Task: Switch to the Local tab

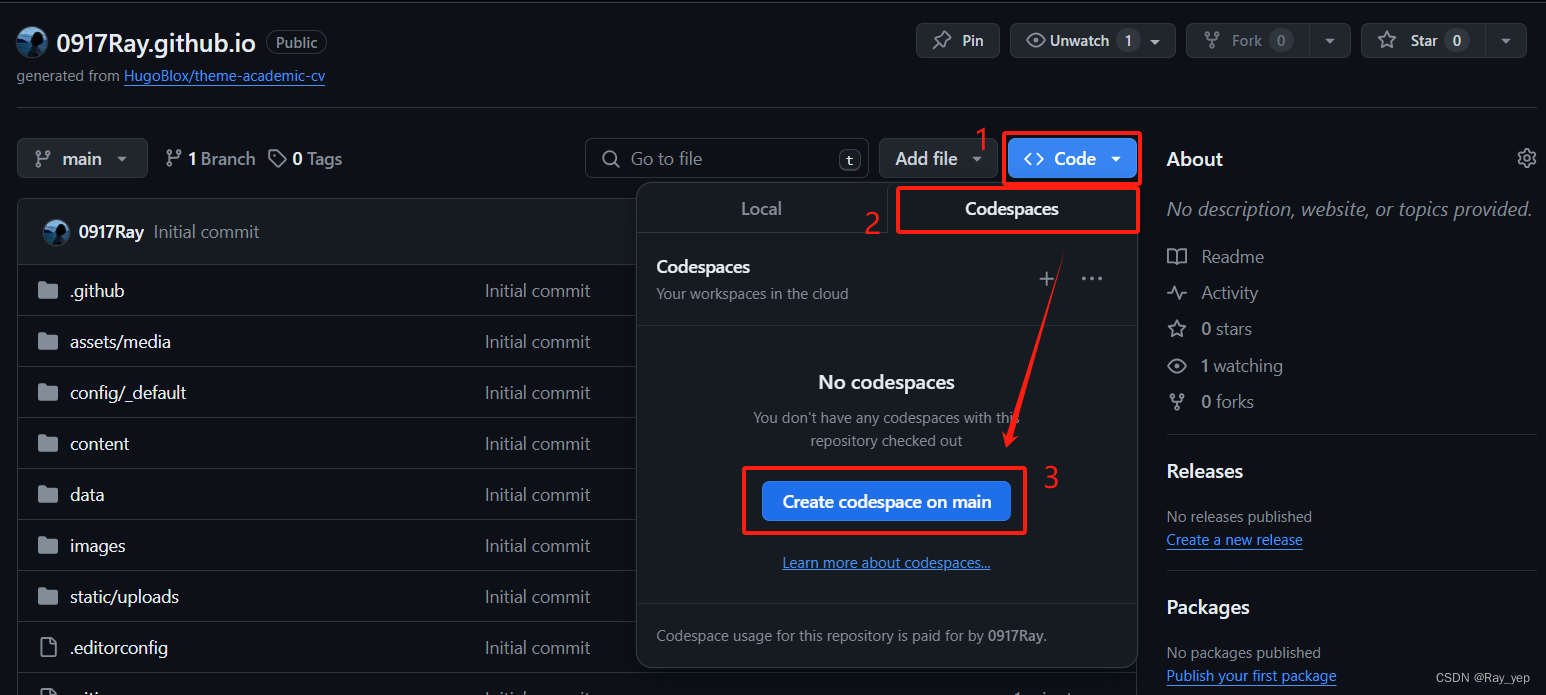Action: pos(761,208)
